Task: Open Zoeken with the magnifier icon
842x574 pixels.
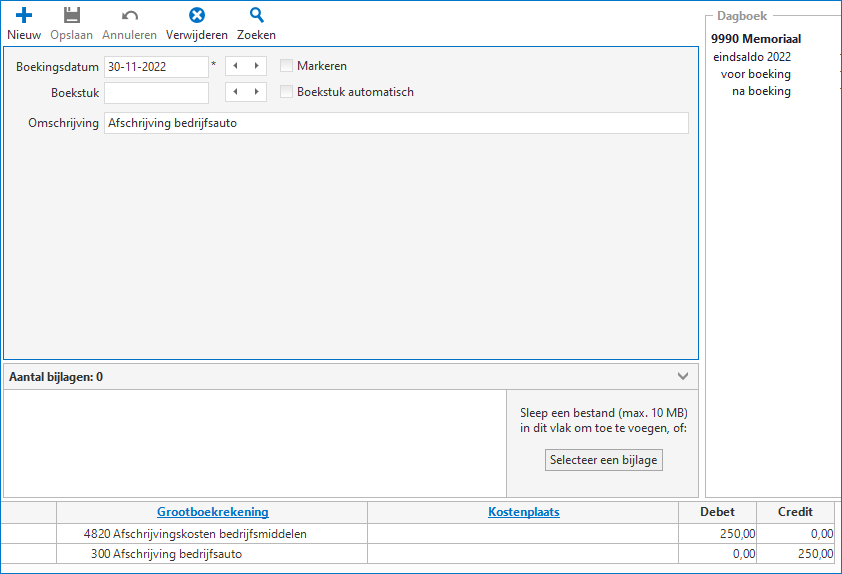Action: point(256,16)
